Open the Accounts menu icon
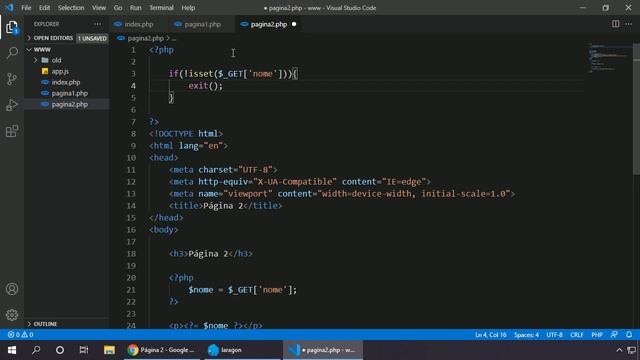640x360 pixels. tap(12, 289)
